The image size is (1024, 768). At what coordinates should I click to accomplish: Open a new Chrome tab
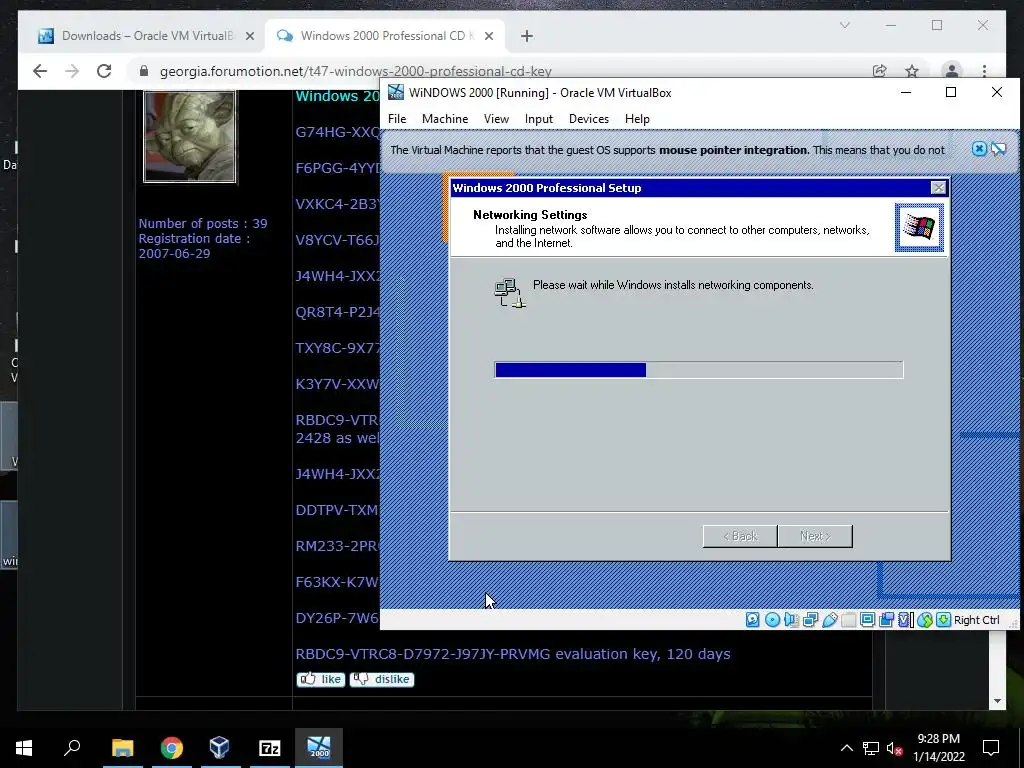coord(527,36)
